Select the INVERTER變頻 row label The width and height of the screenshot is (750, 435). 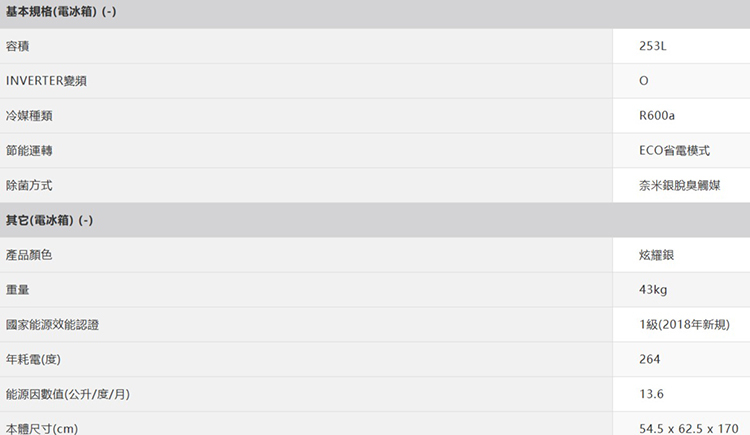point(46,81)
